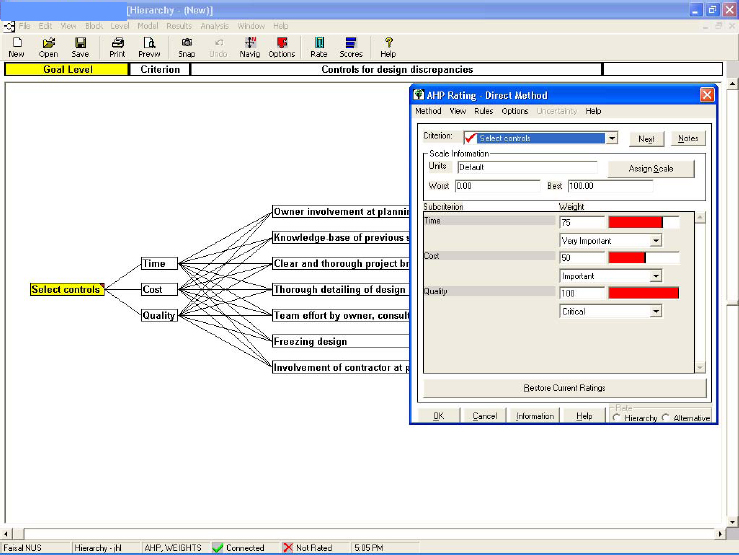Click the Criterion header cell
The height and width of the screenshot is (555, 739).
pos(160,69)
